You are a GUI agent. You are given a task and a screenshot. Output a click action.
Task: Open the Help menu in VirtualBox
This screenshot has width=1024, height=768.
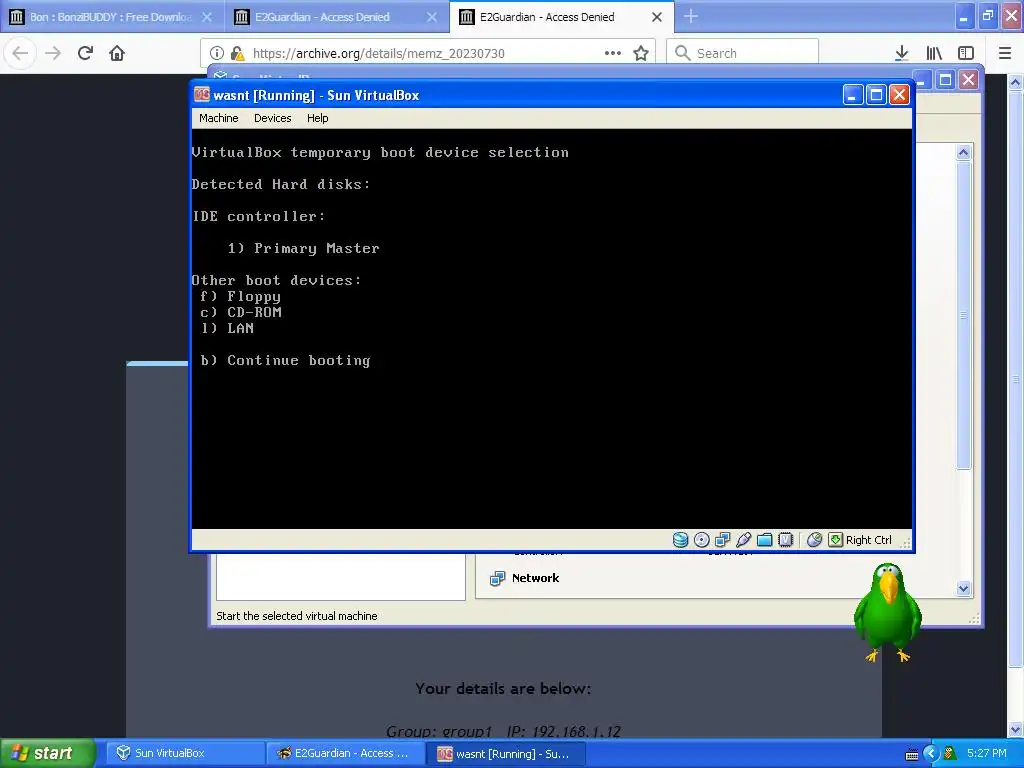pos(317,118)
